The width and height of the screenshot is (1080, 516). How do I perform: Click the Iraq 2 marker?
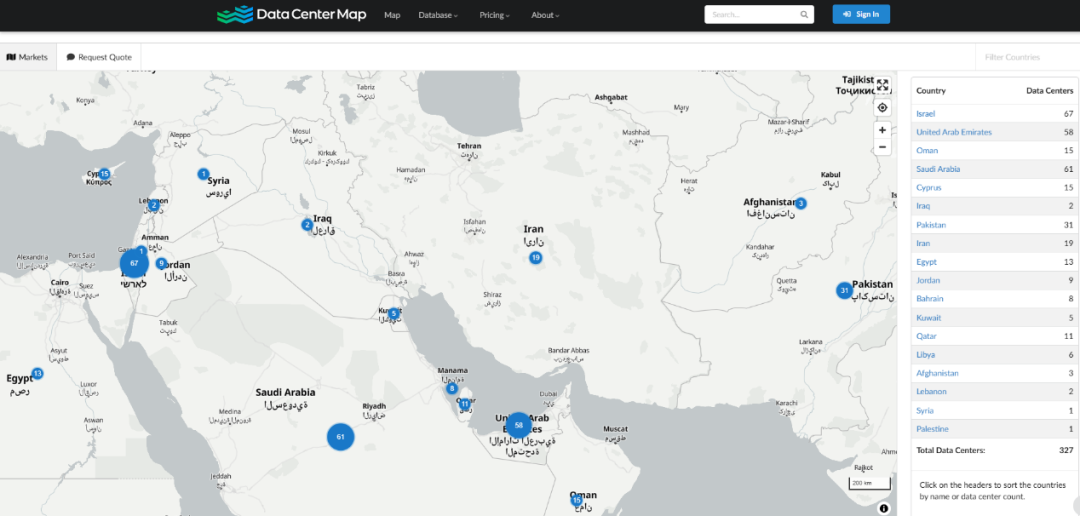click(307, 225)
